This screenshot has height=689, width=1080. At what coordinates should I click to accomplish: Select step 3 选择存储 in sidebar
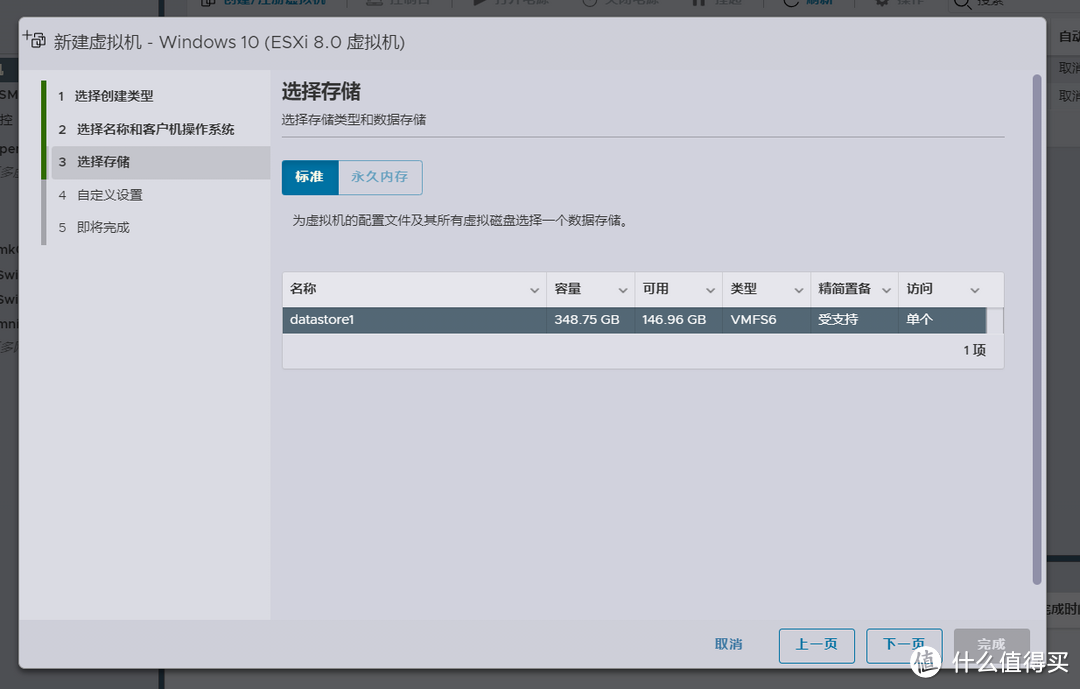point(161,162)
